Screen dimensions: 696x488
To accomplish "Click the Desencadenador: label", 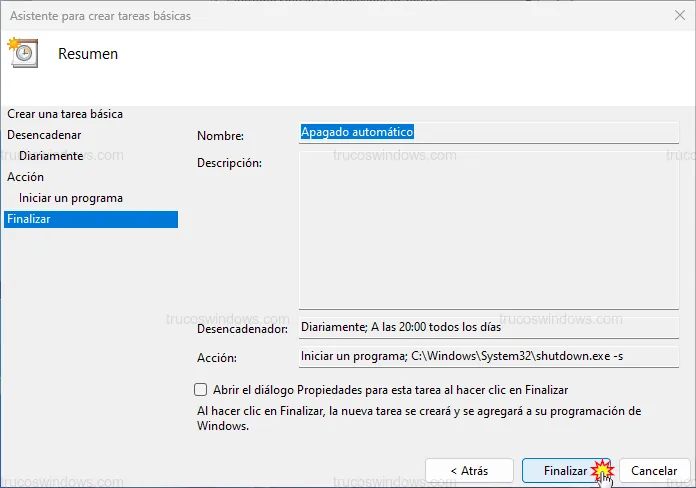I will click(x=242, y=329).
